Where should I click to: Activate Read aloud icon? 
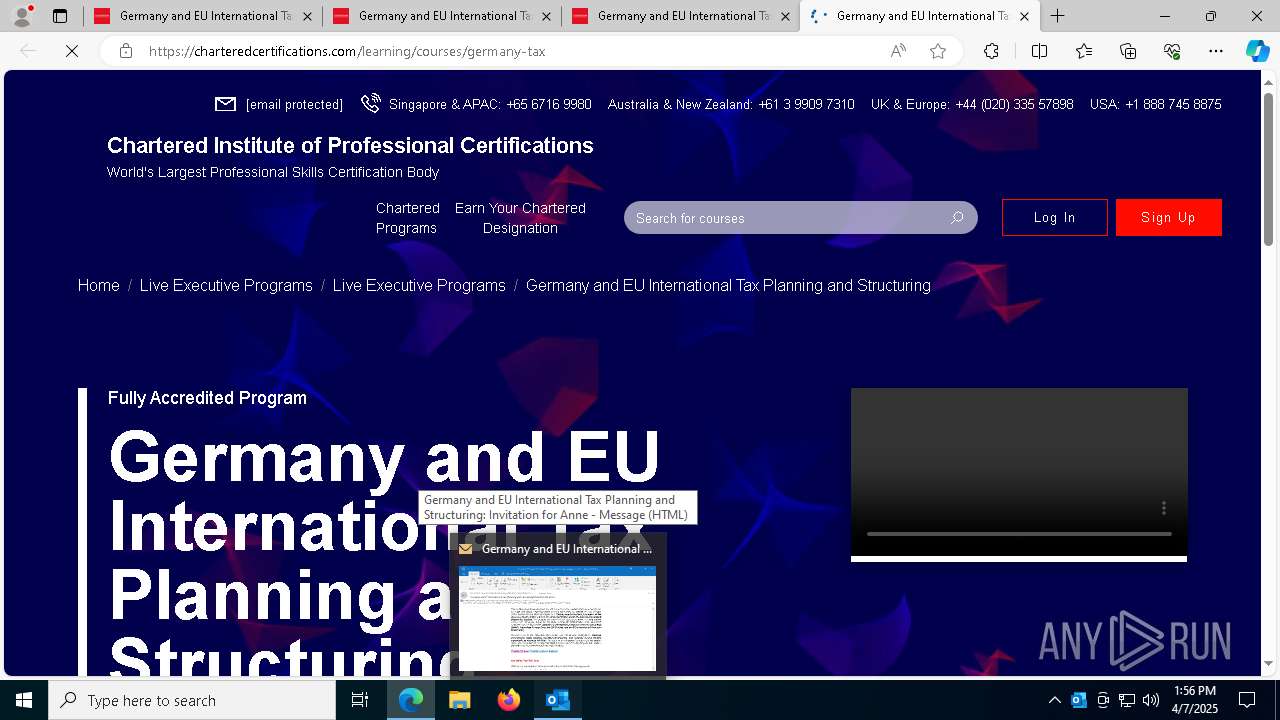[898, 51]
